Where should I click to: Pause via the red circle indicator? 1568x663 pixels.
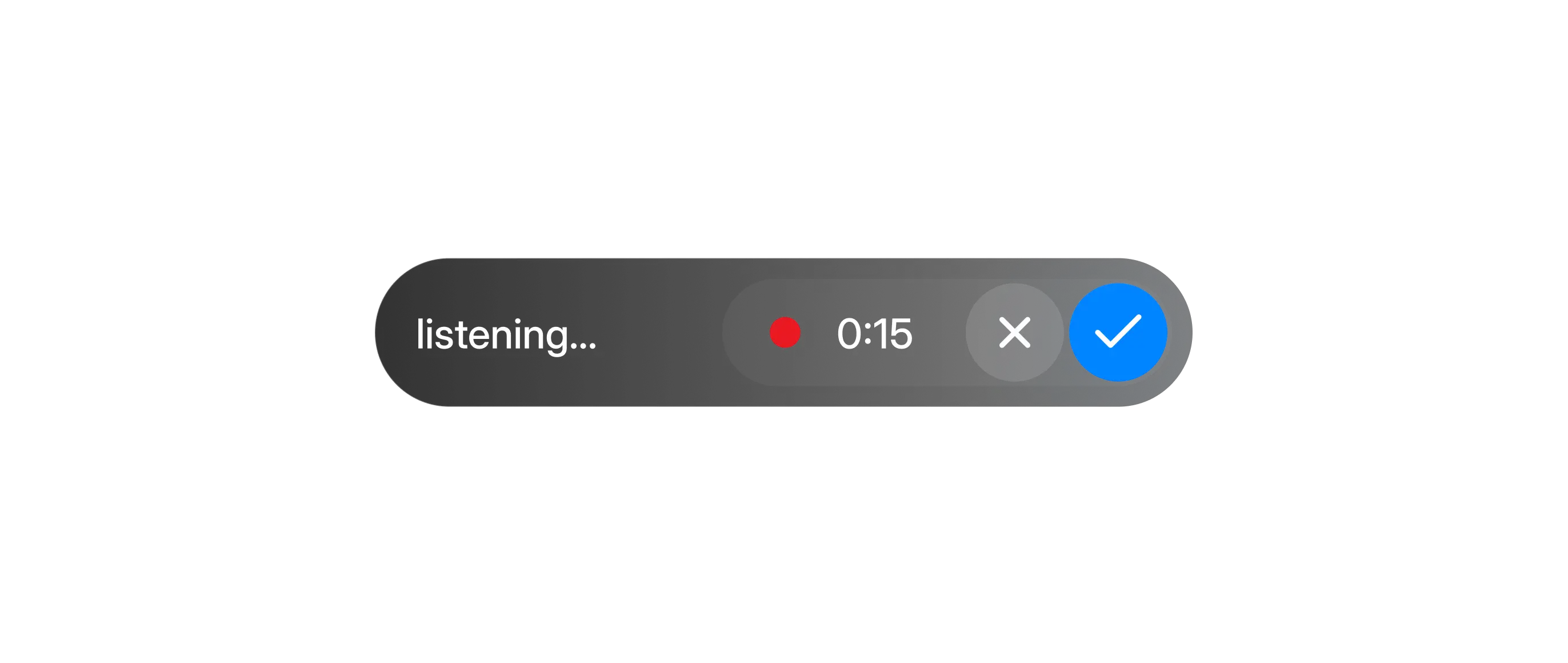coord(785,333)
